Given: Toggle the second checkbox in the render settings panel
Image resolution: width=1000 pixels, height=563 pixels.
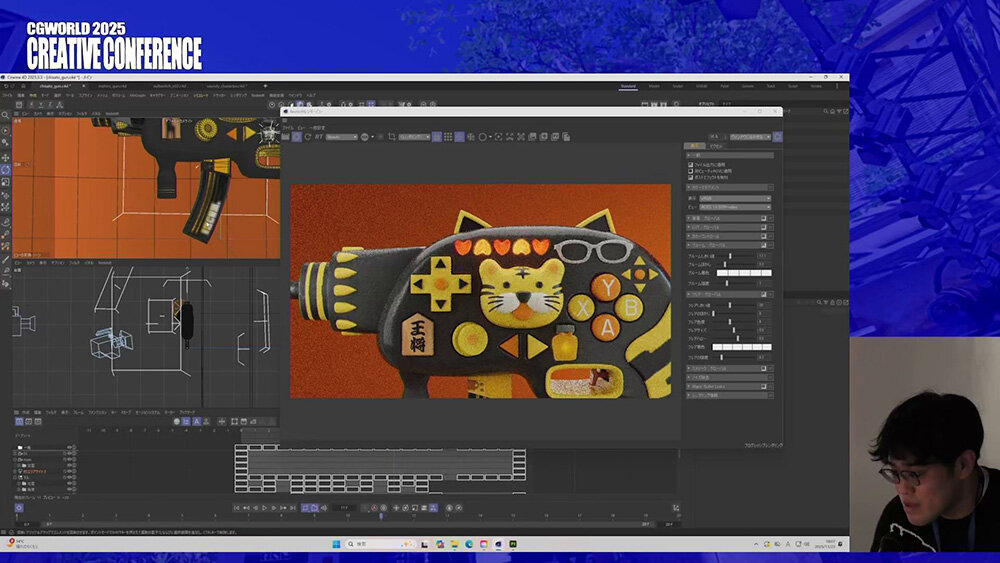Looking at the screenshot, I should point(690,171).
